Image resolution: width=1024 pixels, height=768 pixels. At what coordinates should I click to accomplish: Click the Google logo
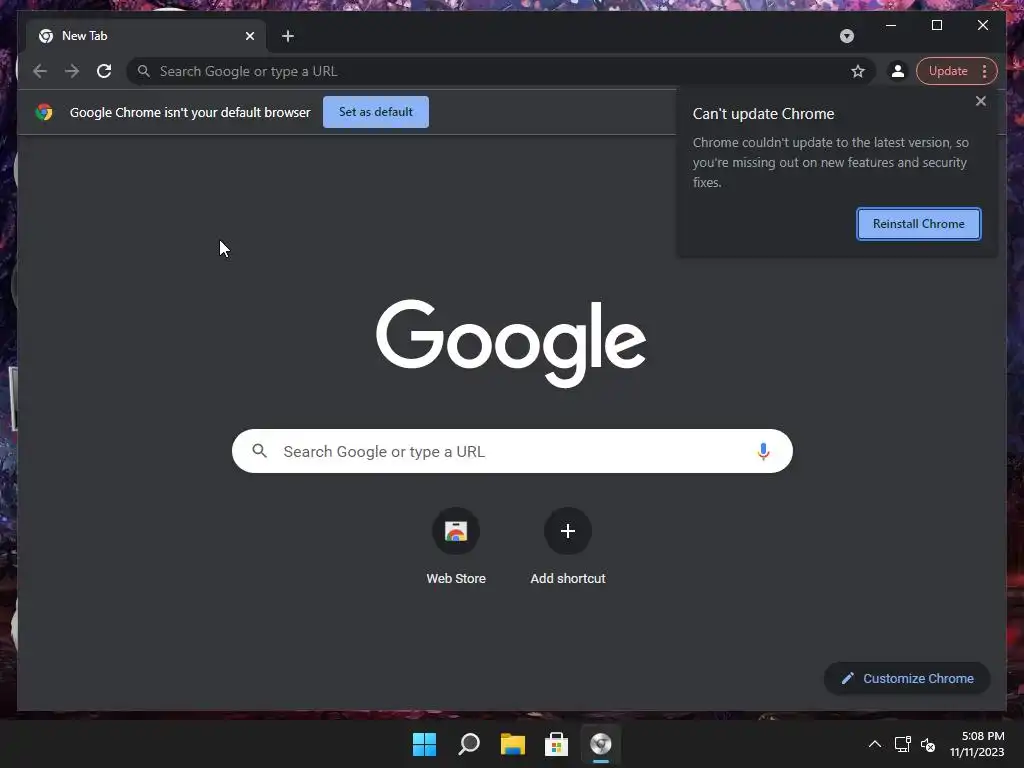point(511,343)
